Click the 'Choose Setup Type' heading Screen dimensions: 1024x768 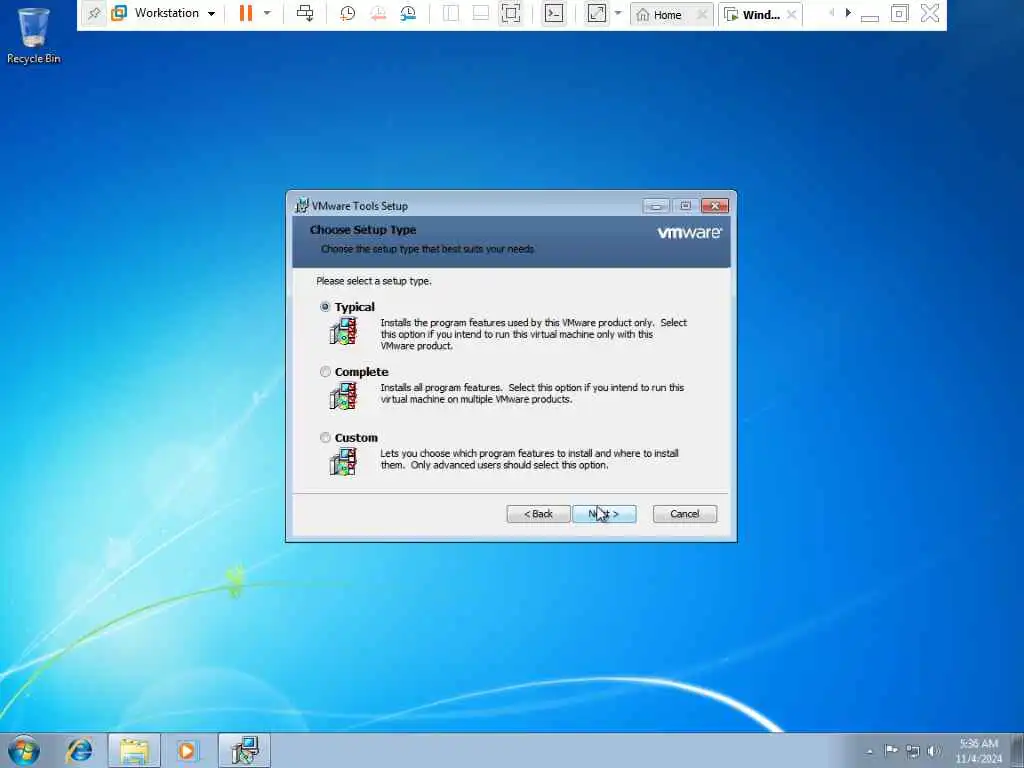[x=363, y=230]
